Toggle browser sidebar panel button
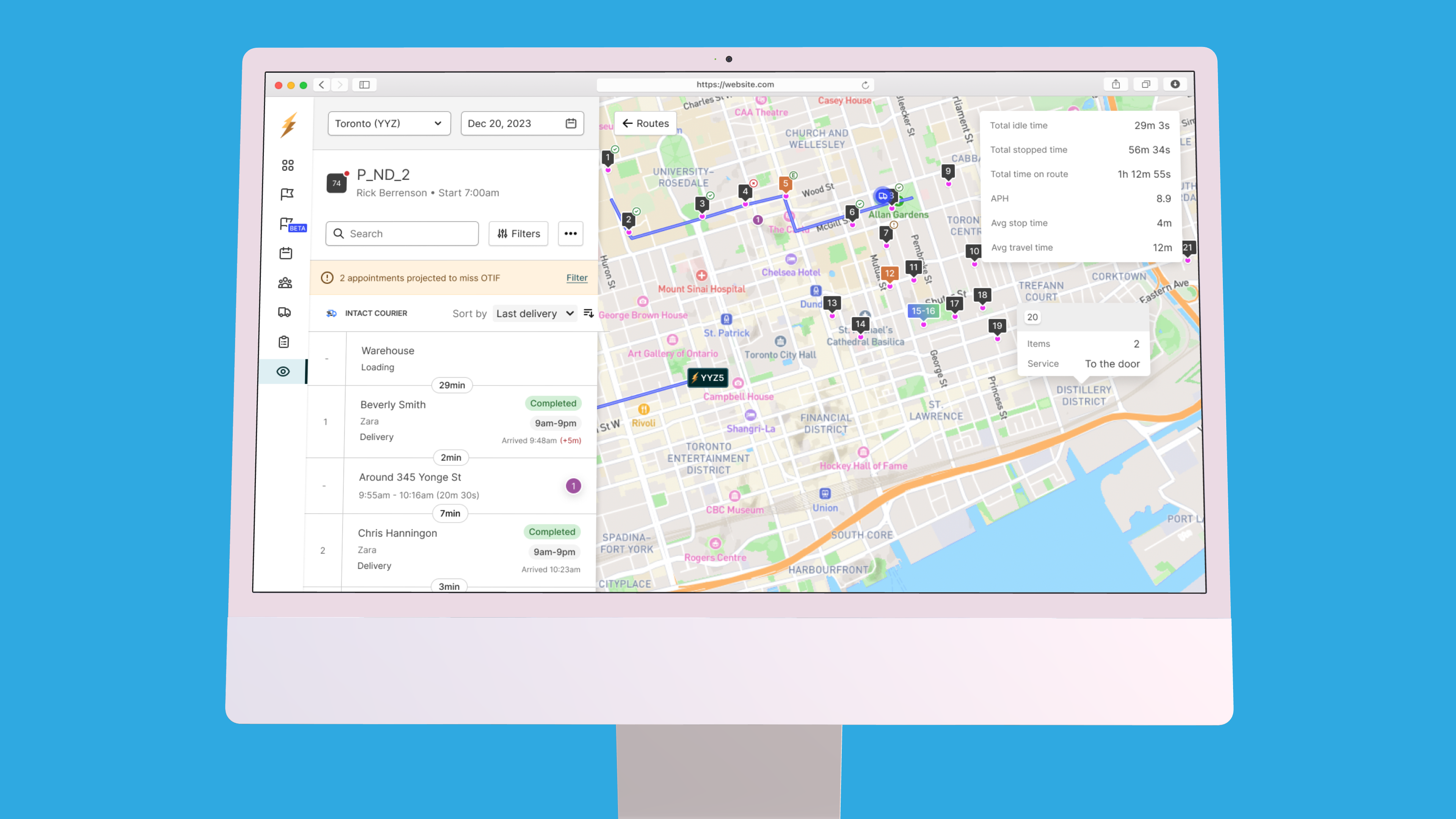 click(364, 85)
